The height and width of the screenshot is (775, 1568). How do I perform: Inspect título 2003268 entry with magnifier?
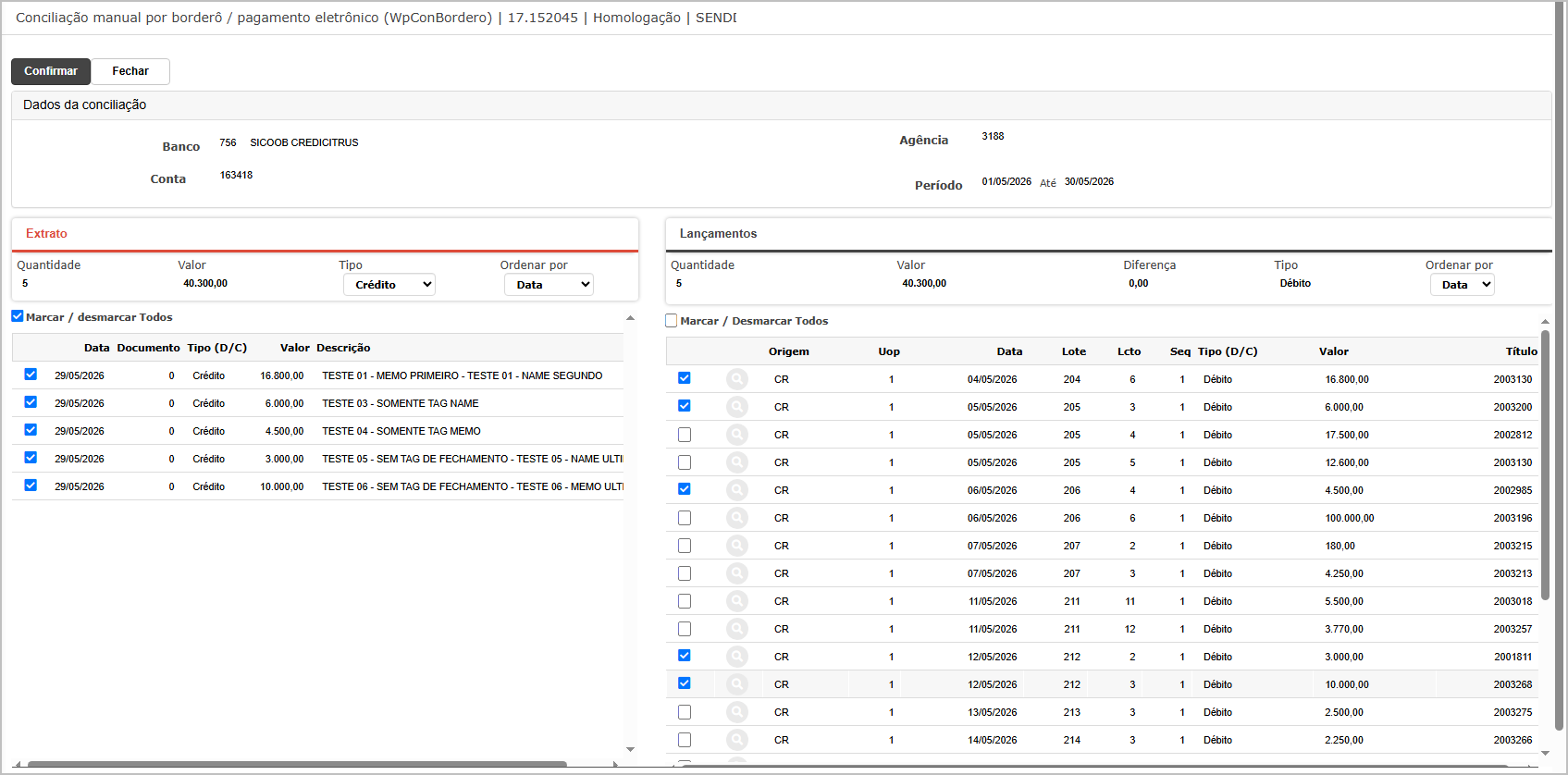736,684
